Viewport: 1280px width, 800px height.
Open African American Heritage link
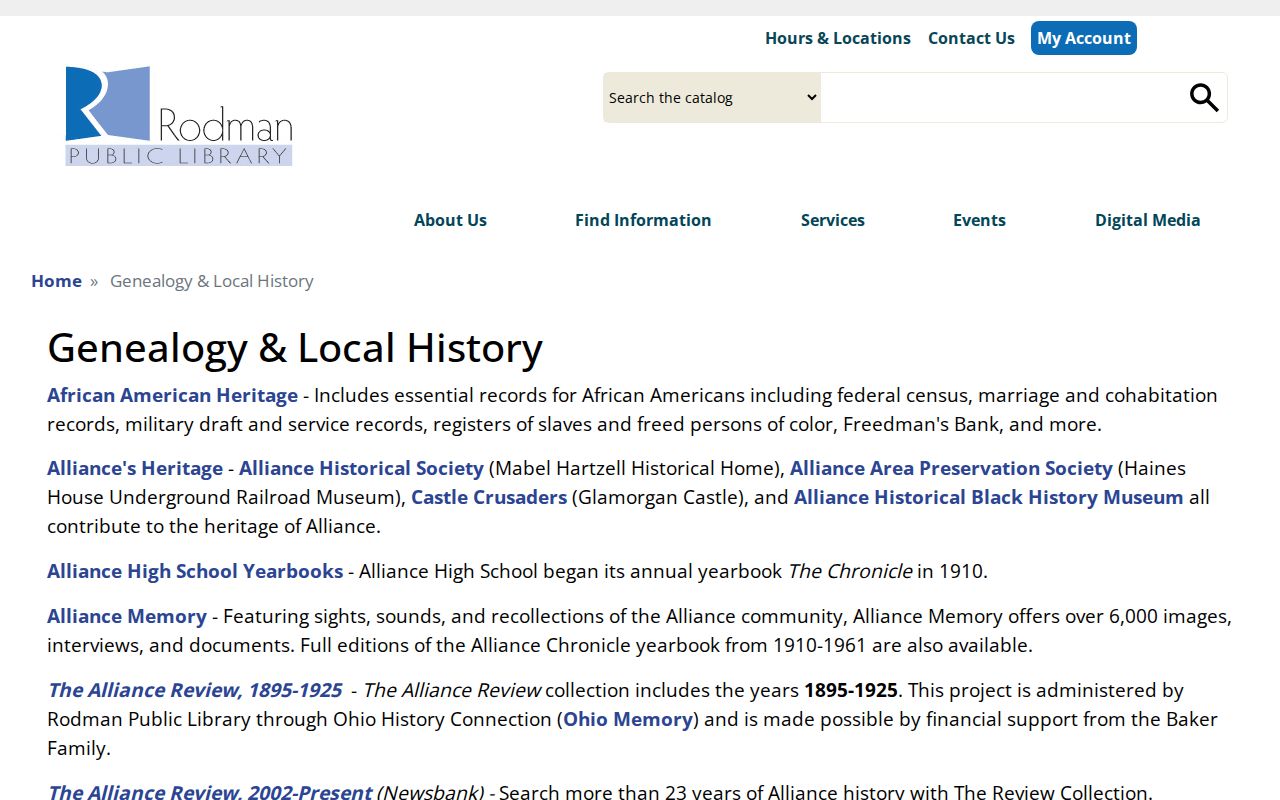coord(172,395)
